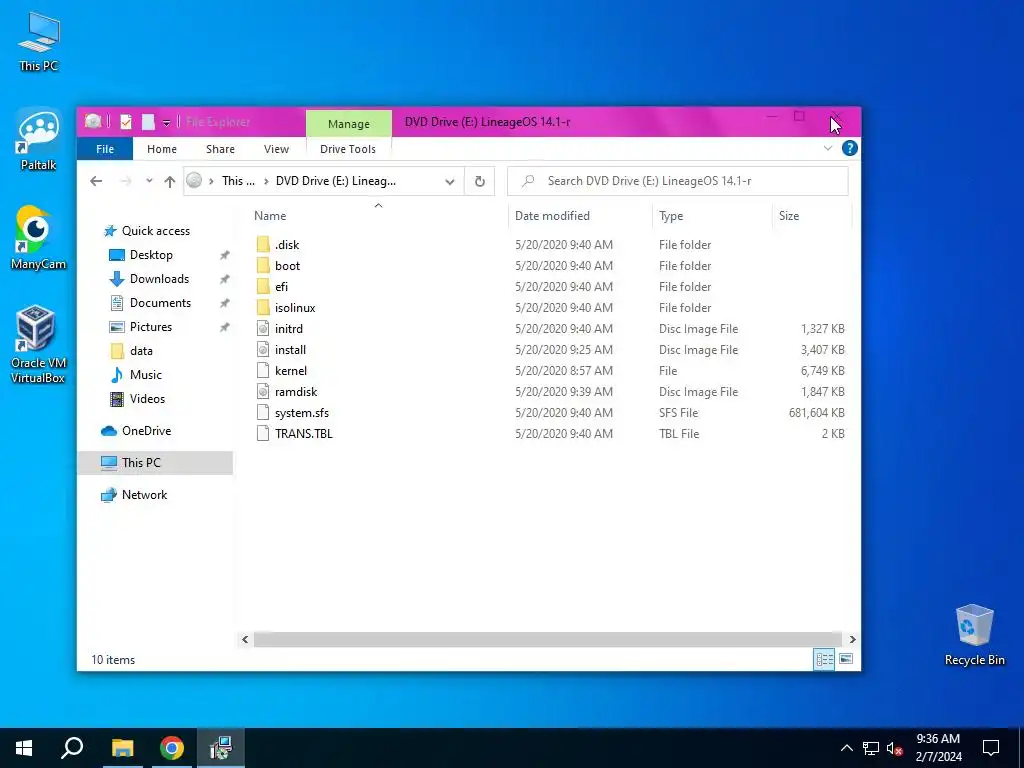This screenshot has width=1024, height=768.
Task: Sort by Type column header
Action: tap(671, 216)
